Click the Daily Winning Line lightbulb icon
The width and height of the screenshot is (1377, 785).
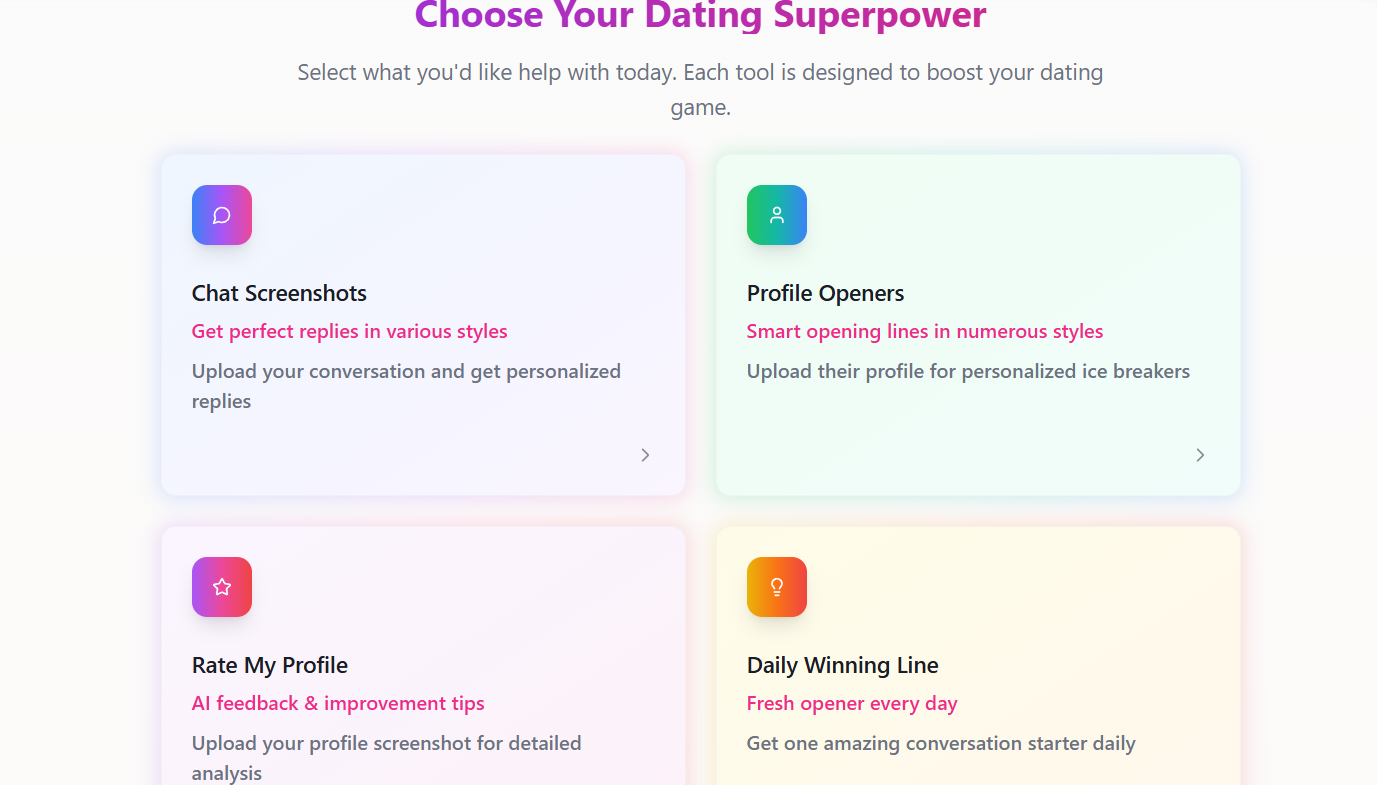pos(777,587)
